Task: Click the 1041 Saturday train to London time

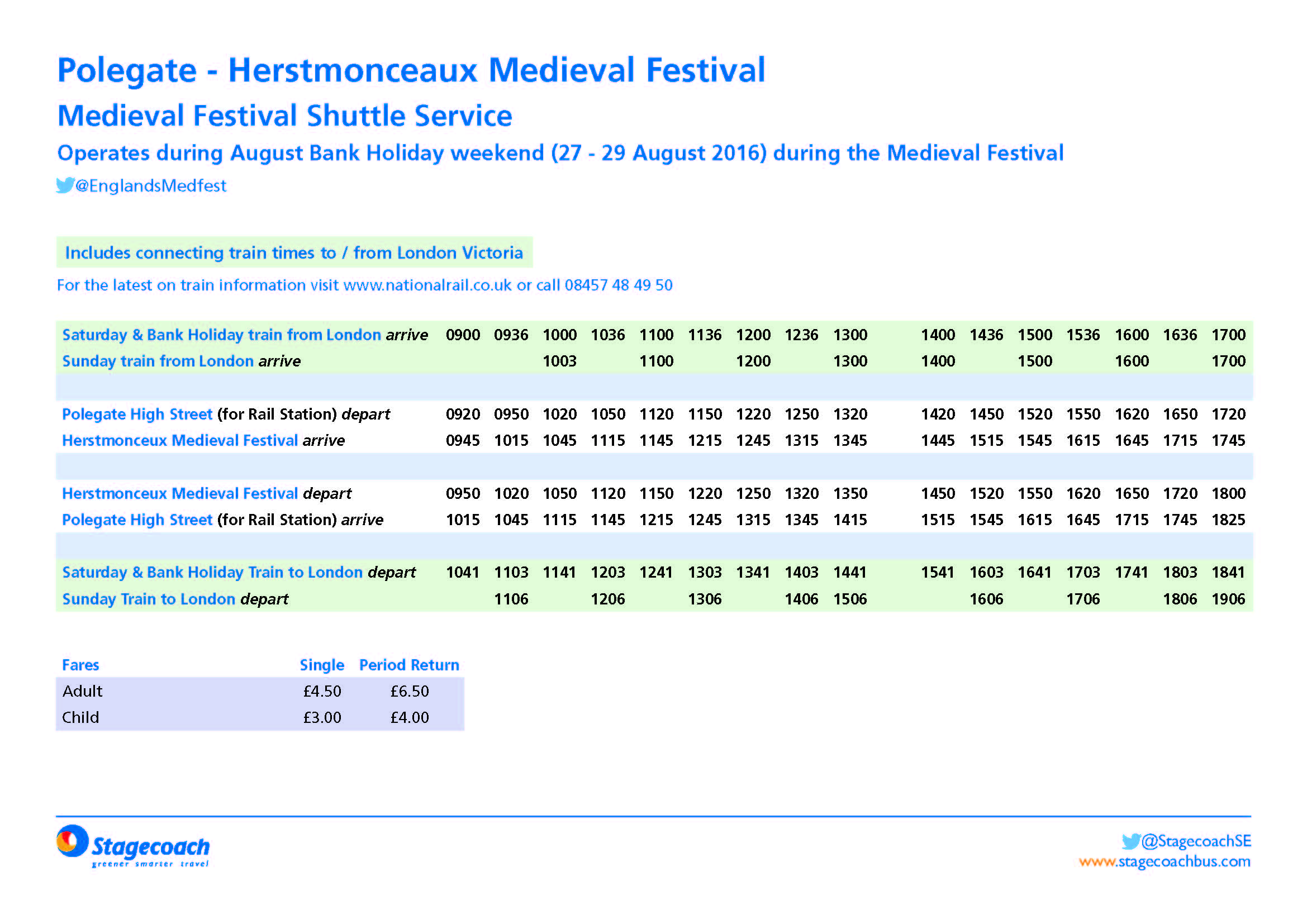Action: [463, 573]
